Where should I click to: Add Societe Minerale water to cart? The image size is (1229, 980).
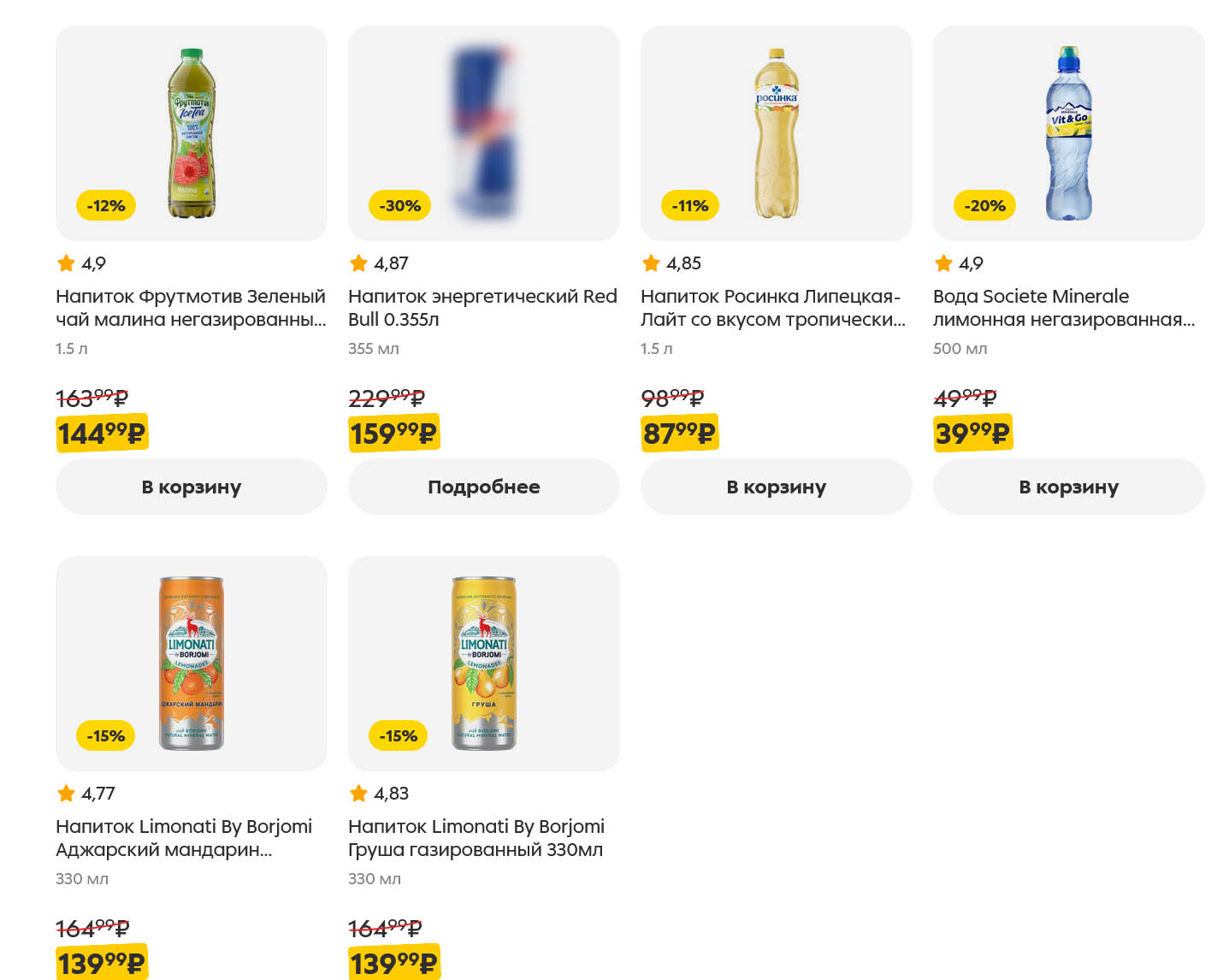[1068, 487]
